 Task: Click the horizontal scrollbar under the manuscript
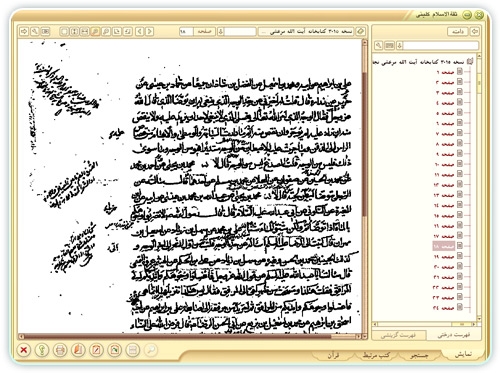190,336
